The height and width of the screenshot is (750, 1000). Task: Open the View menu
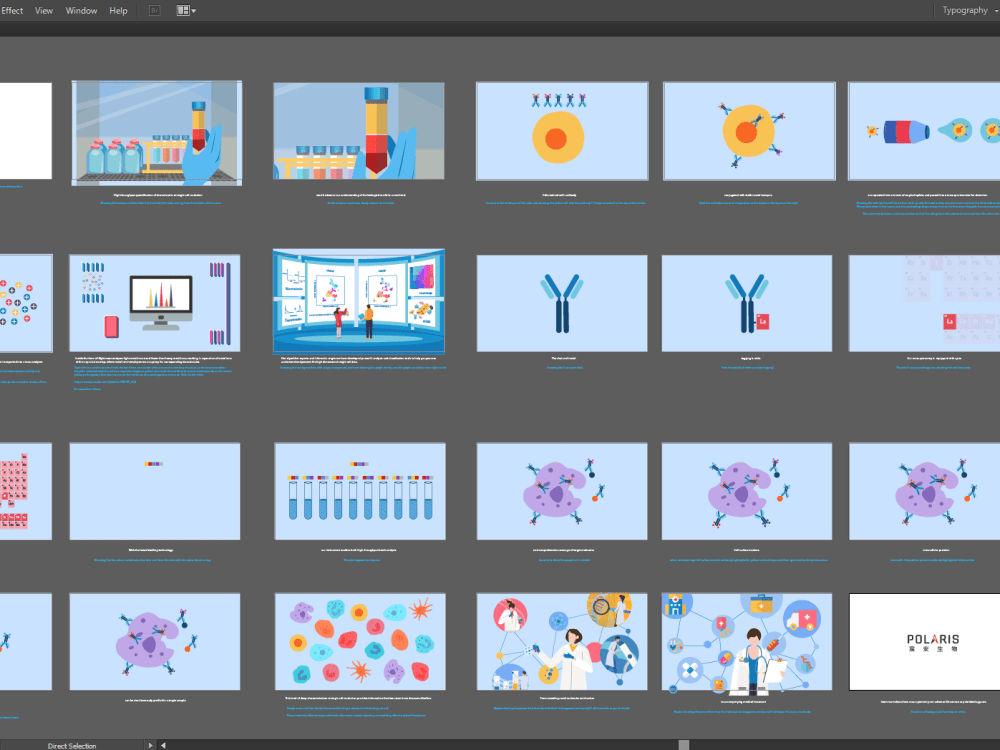click(43, 10)
